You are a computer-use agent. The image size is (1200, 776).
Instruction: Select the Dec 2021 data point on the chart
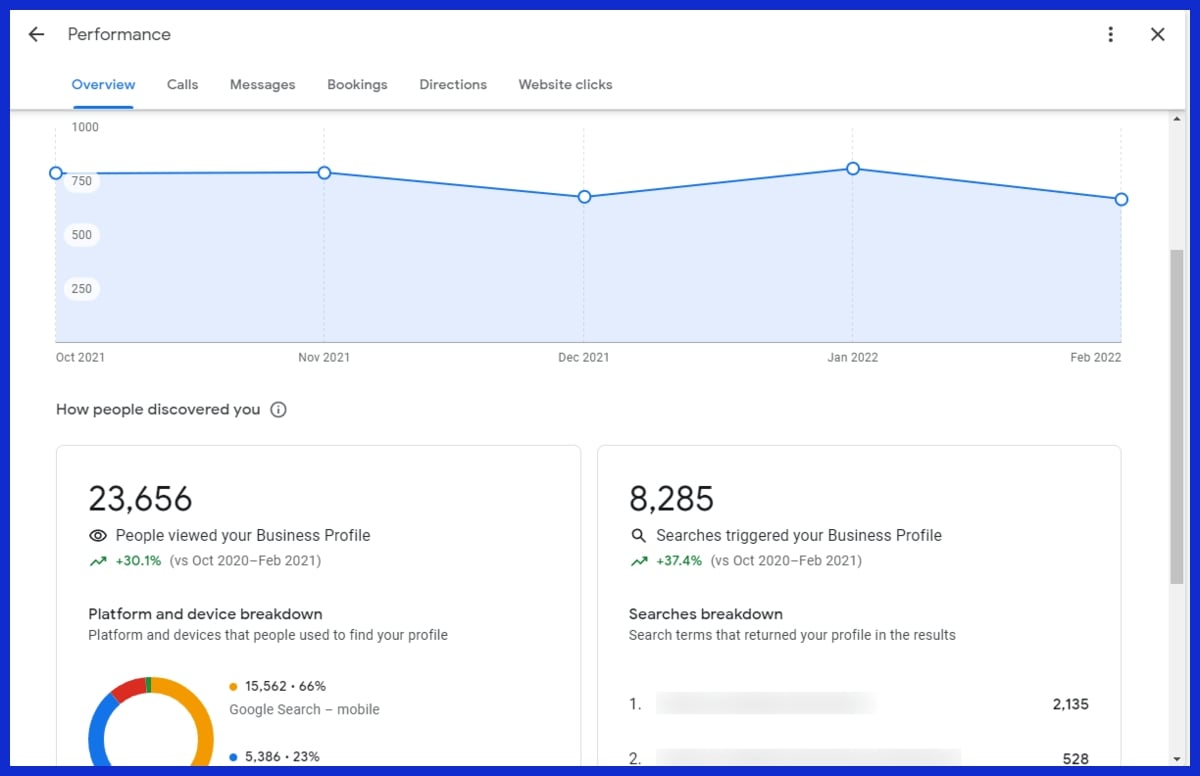point(584,197)
